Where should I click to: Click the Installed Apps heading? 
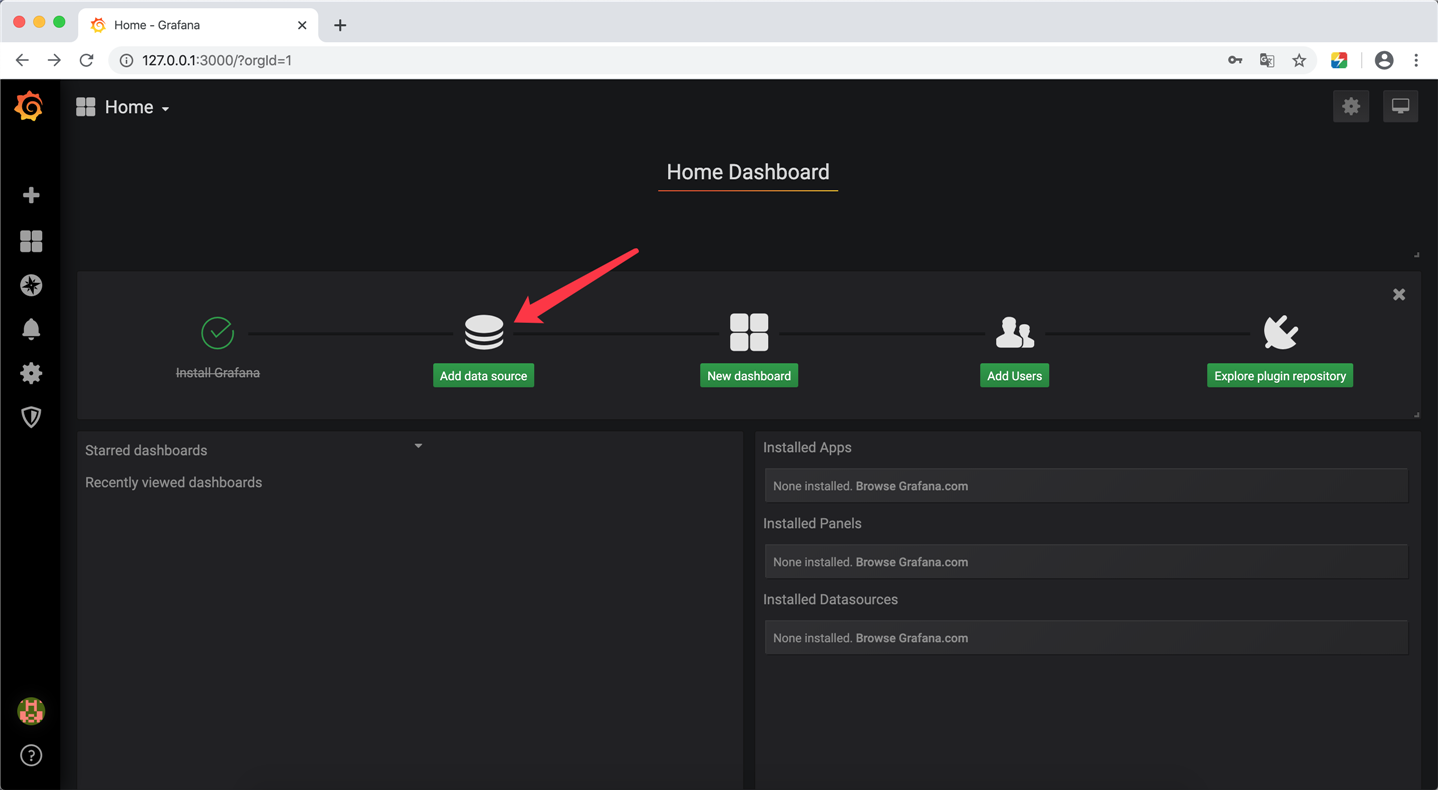coord(807,447)
